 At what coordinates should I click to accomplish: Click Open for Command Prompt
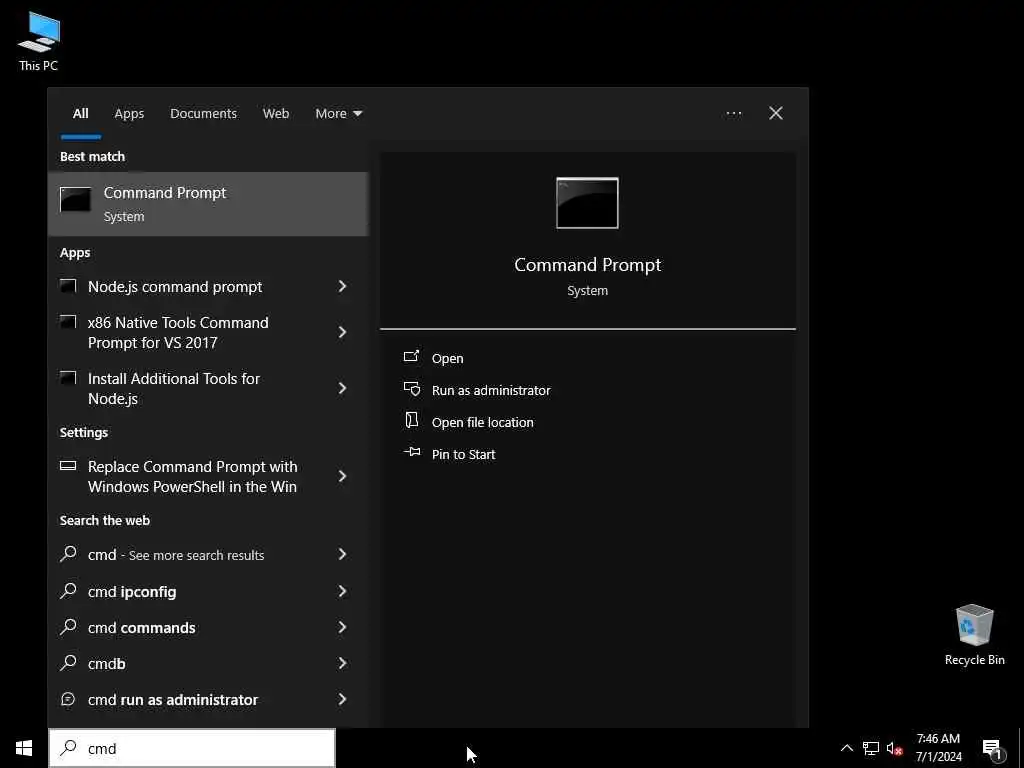point(447,359)
